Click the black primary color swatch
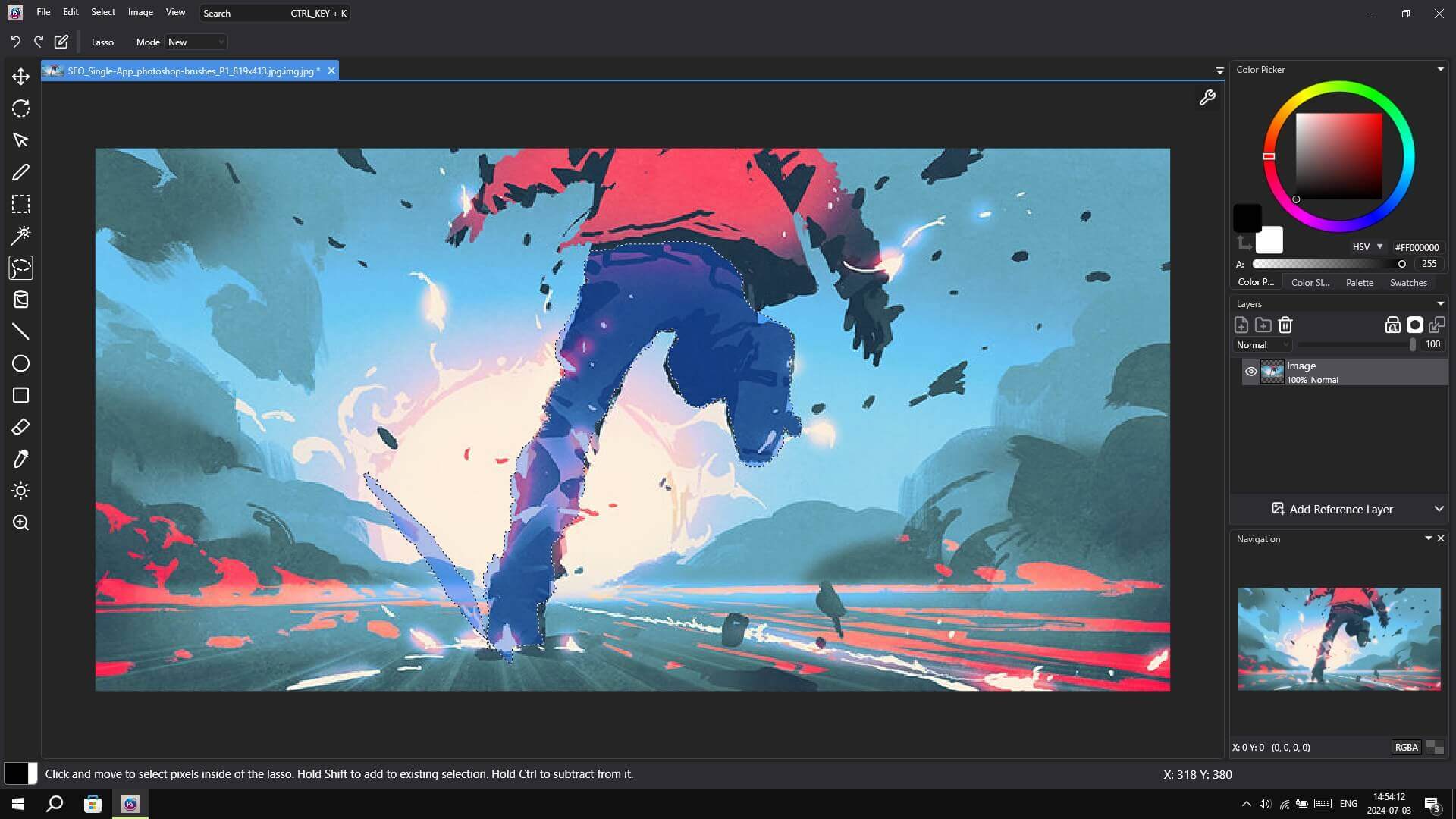1456x819 pixels. 1247,218
